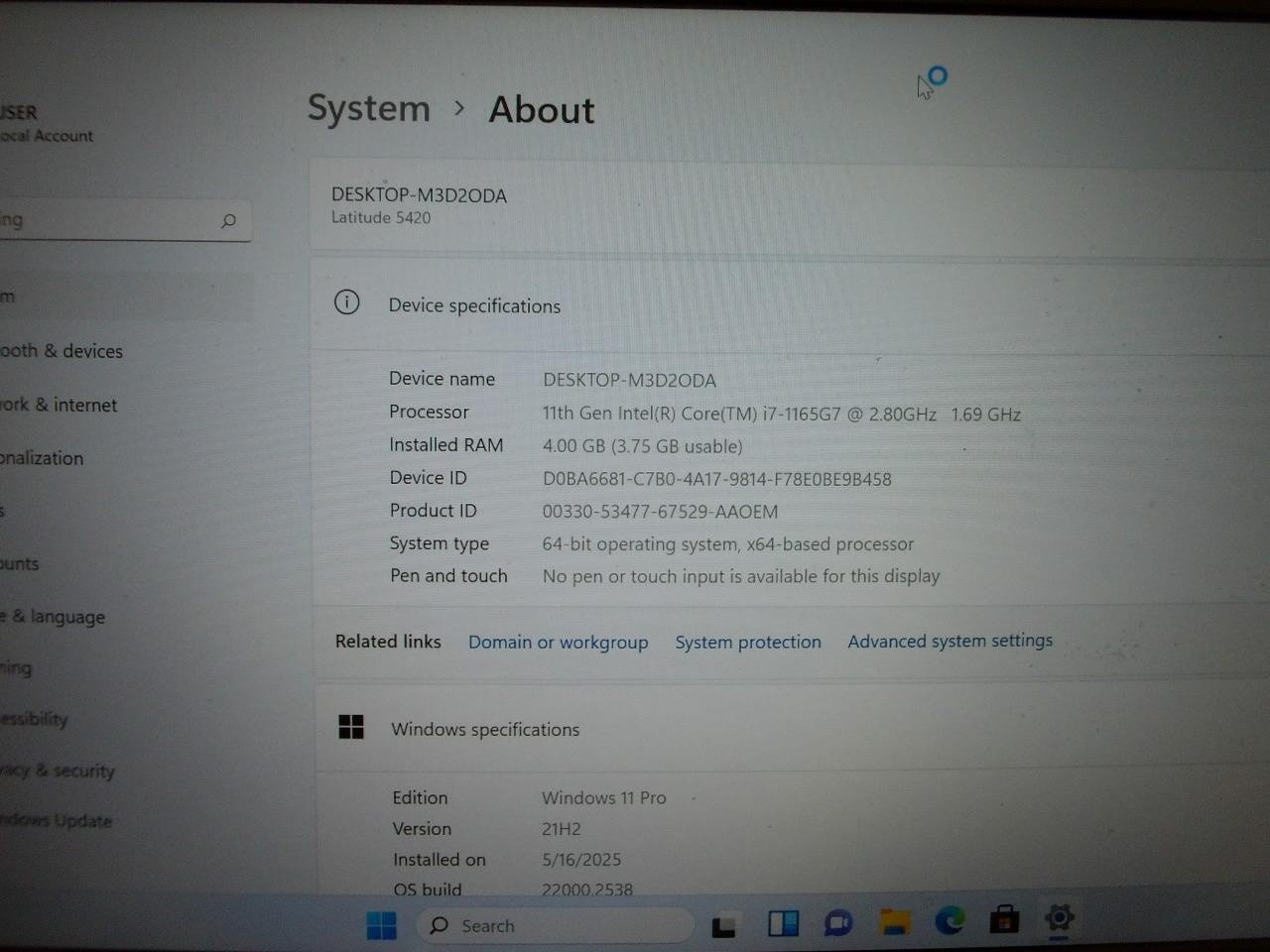Click Device name value DESKTOP-M3D2ODA
This screenshot has height=952, width=1270.
(x=629, y=380)
